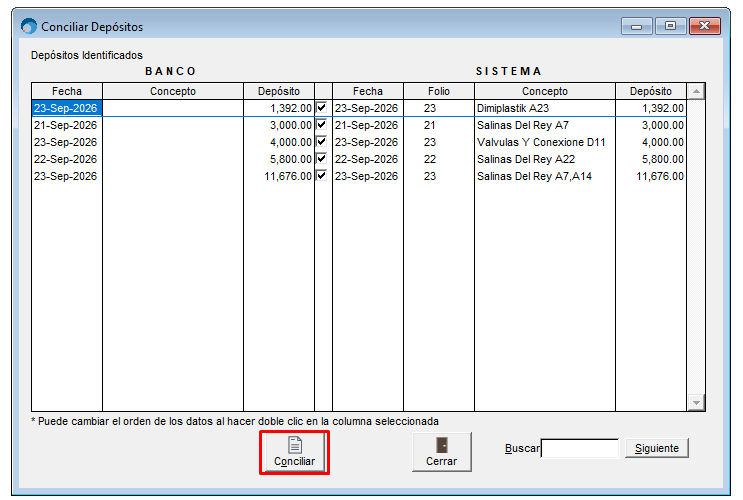Click the bank deposit amount 3,000.00
This screenshot has width=743, height=500.
[279, 125]
